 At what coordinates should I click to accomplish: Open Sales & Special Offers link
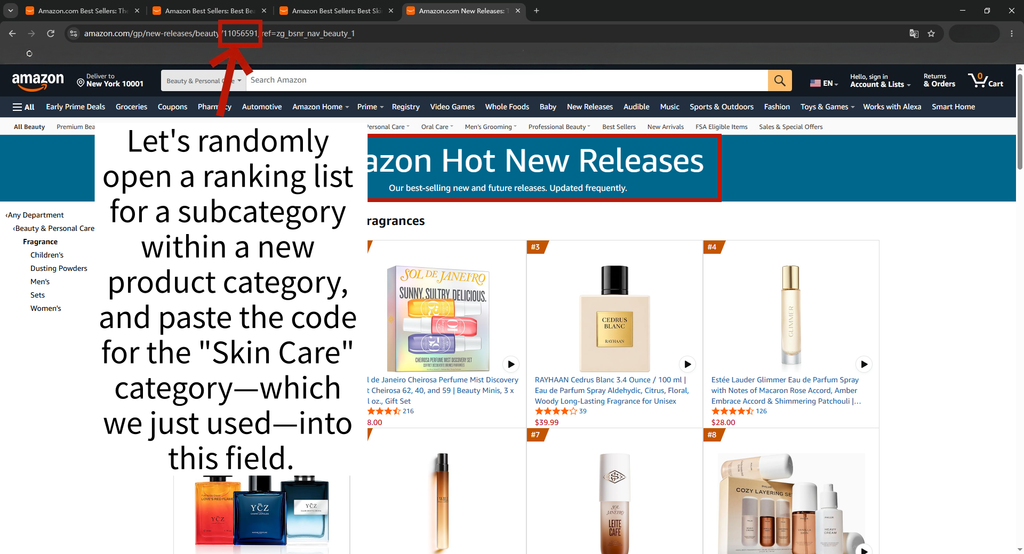point(791,127)
